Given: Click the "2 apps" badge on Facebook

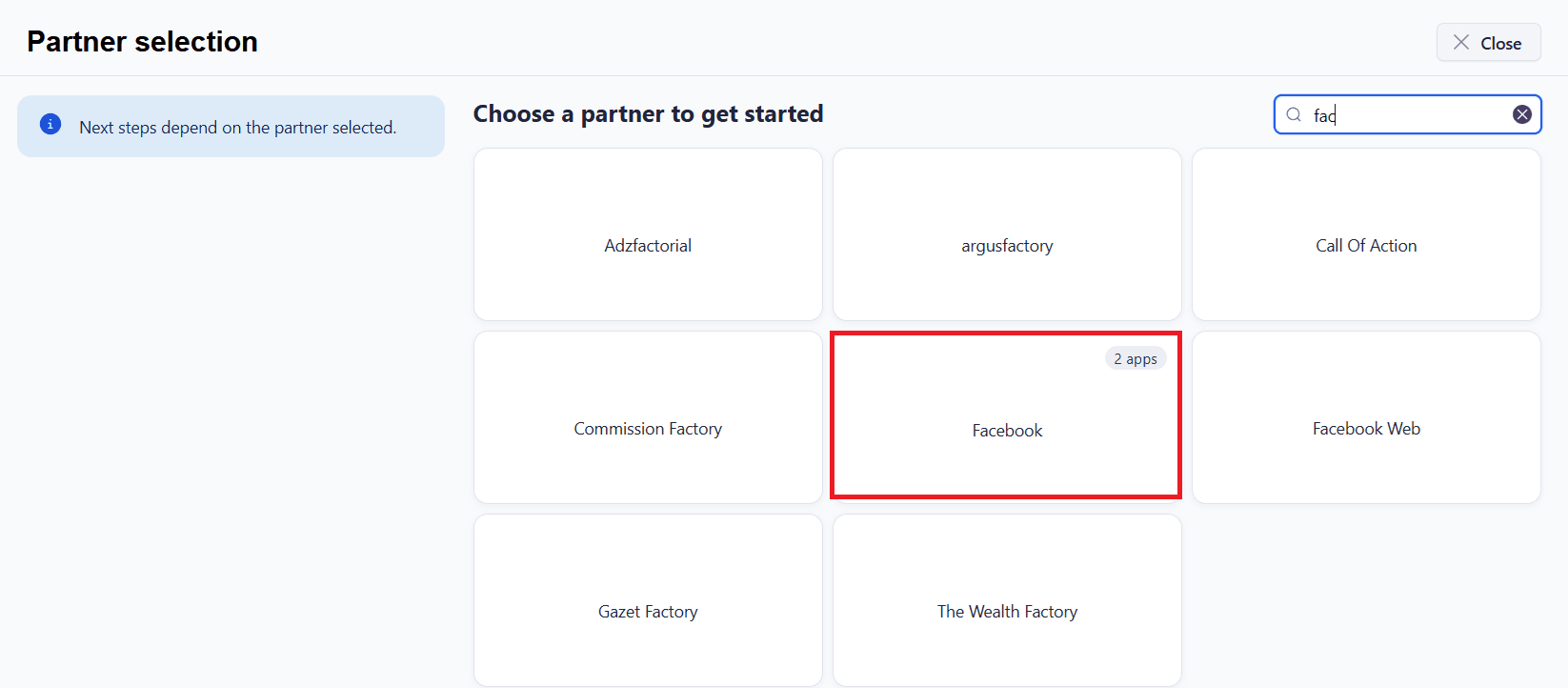Looking at the screenshot, I should click(x=1135, y=359).
